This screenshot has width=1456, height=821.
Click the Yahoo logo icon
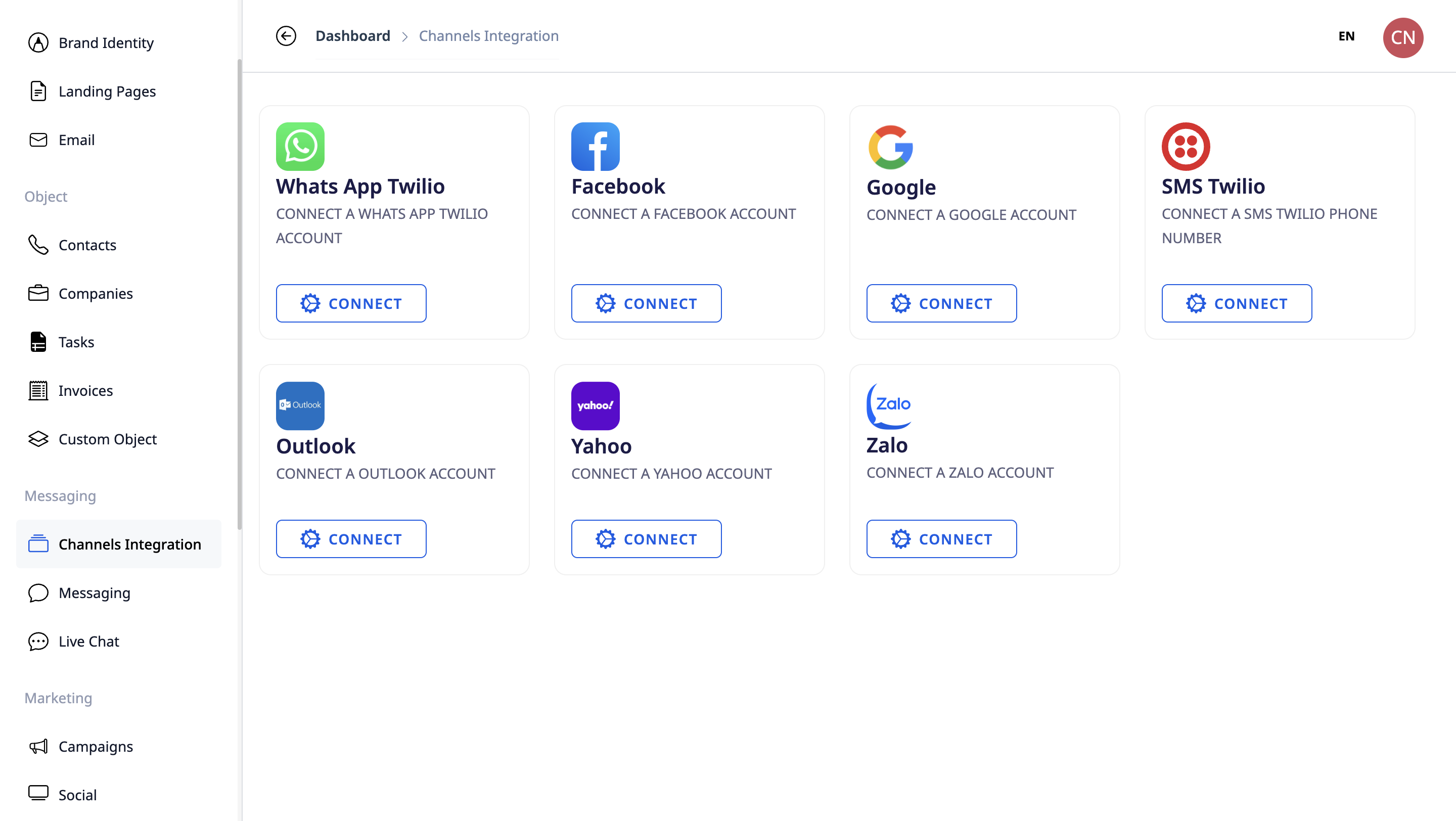(x=595, y=405)
